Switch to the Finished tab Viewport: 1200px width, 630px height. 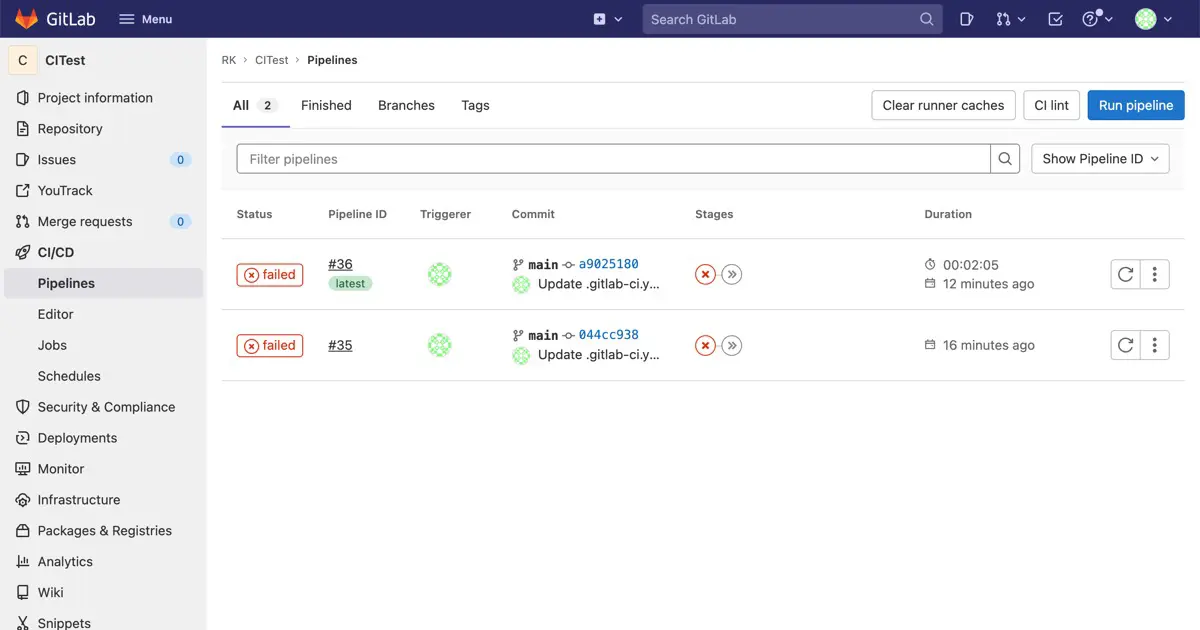(326, 105)
